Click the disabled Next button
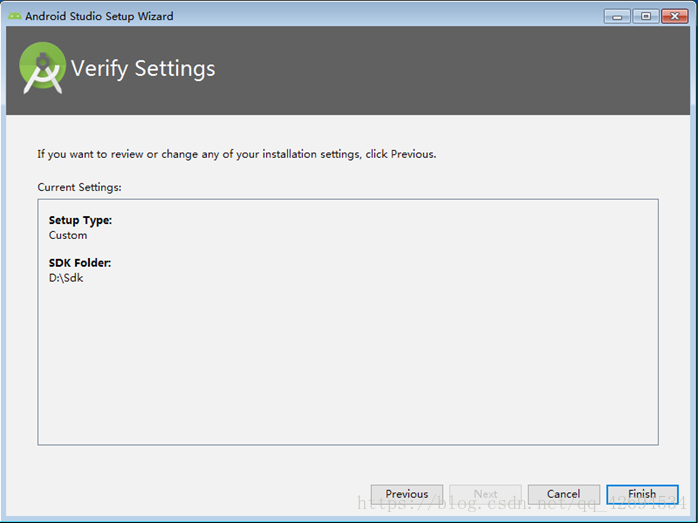This screenshot has height=523, width=698. coord(485,494)
